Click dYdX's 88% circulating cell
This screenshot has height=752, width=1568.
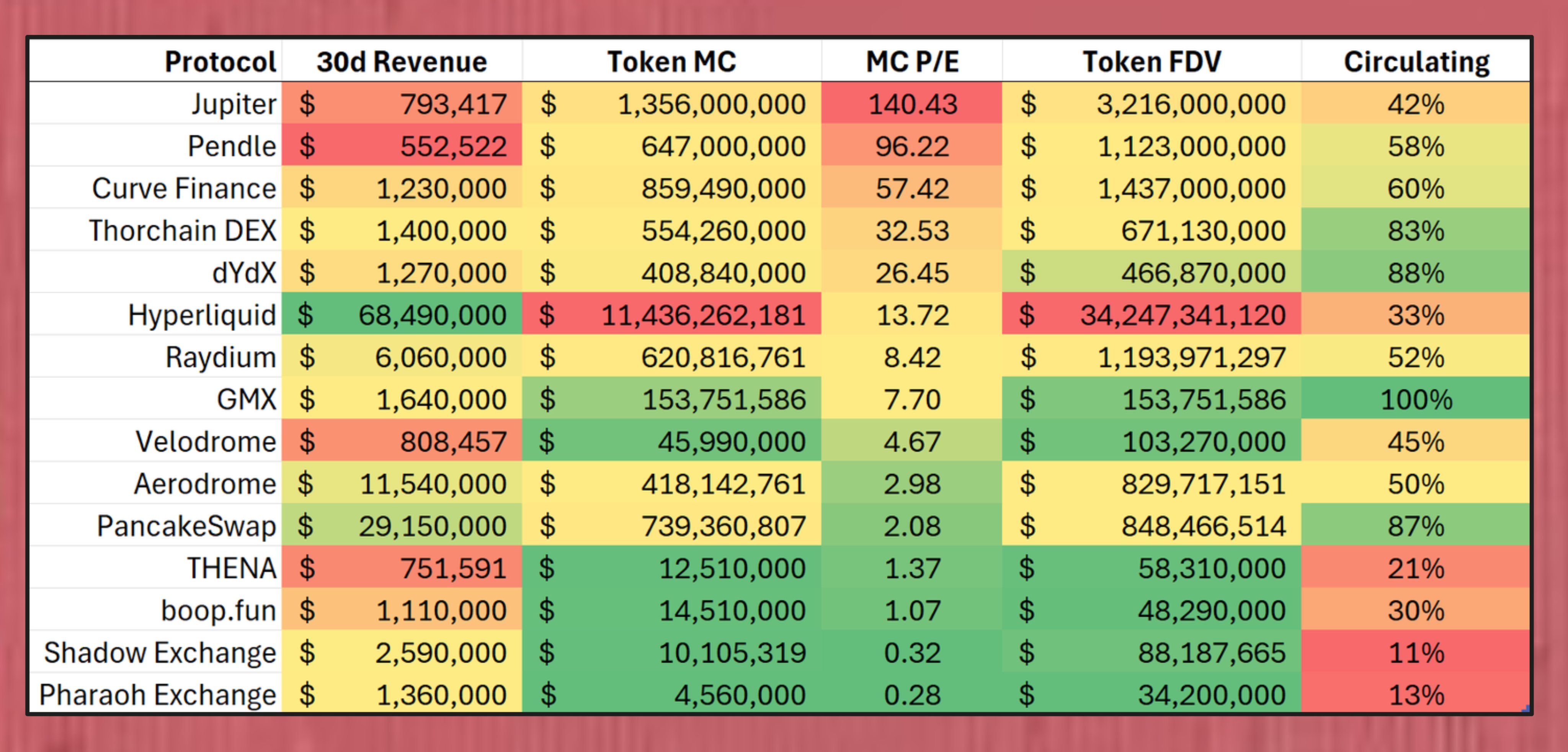coord(1416,272)
